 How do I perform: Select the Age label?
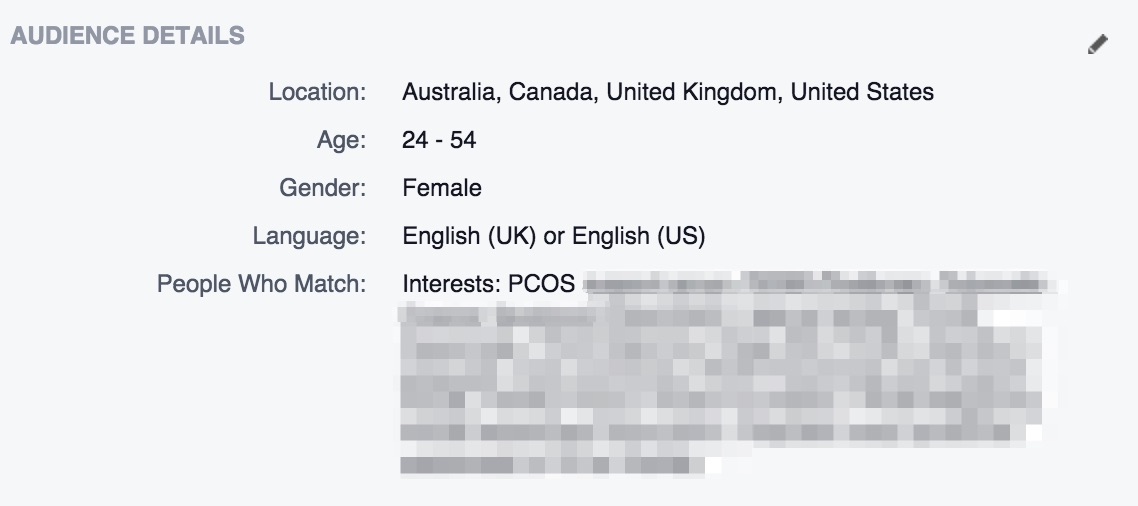click(341, 140)
